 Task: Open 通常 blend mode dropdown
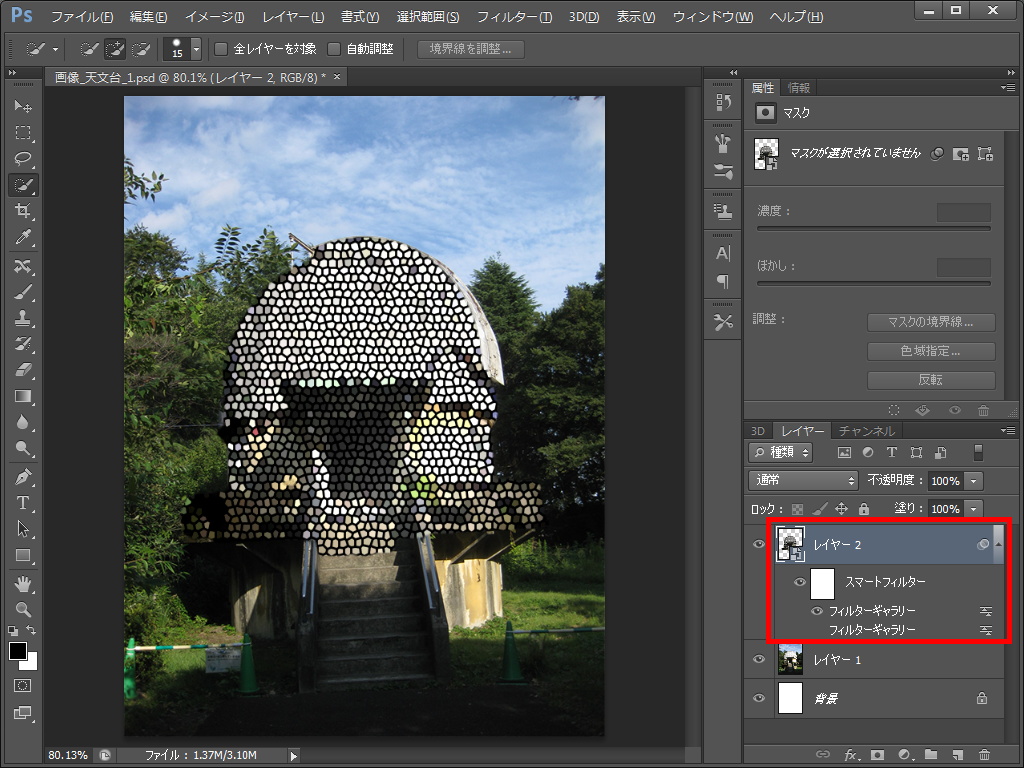pyautogui.click(x=803, y=480)
